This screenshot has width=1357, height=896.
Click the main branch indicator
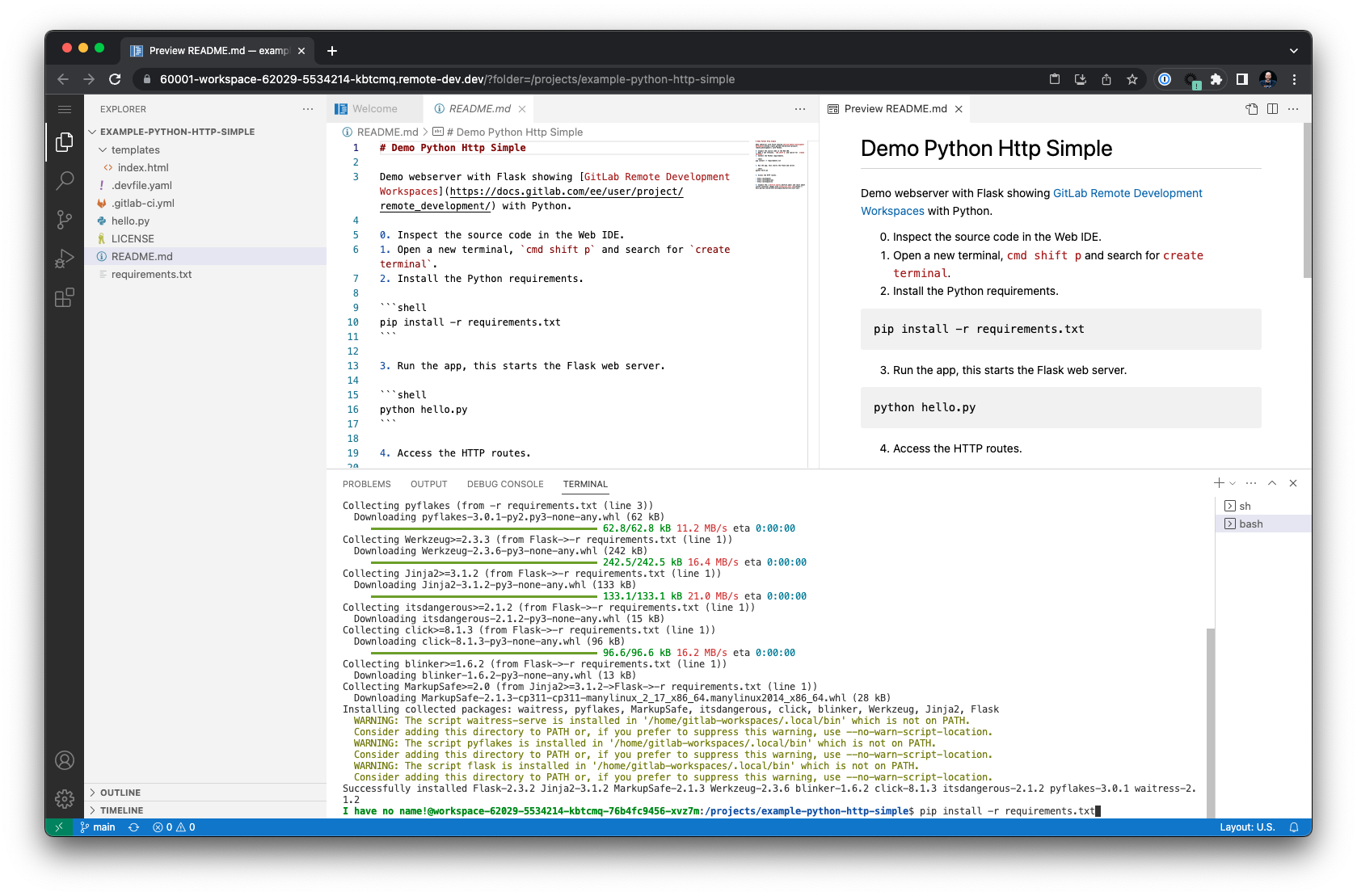point(98,827)
